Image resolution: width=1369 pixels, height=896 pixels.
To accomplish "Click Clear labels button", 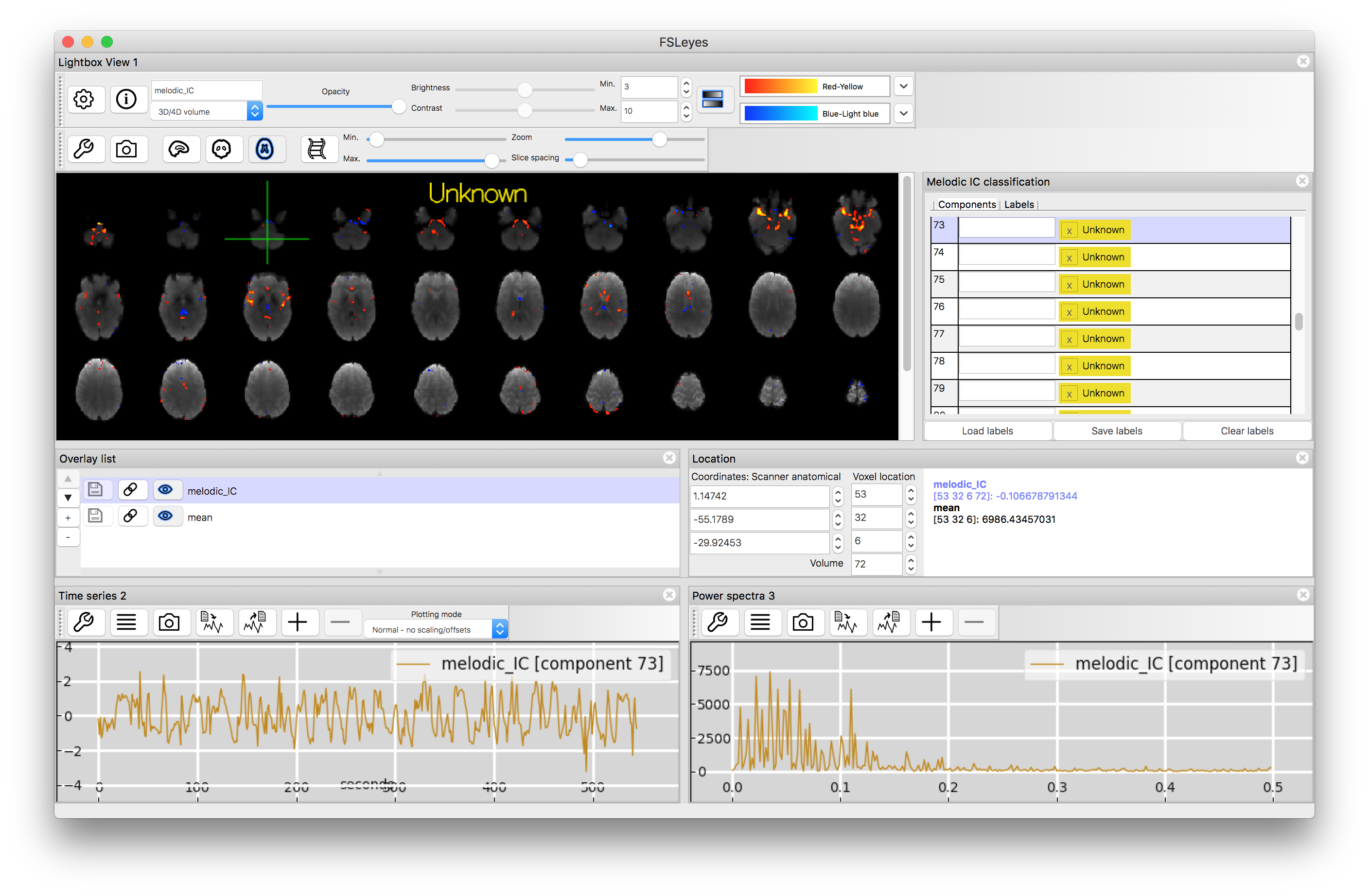I will [x=1246, y=431].
